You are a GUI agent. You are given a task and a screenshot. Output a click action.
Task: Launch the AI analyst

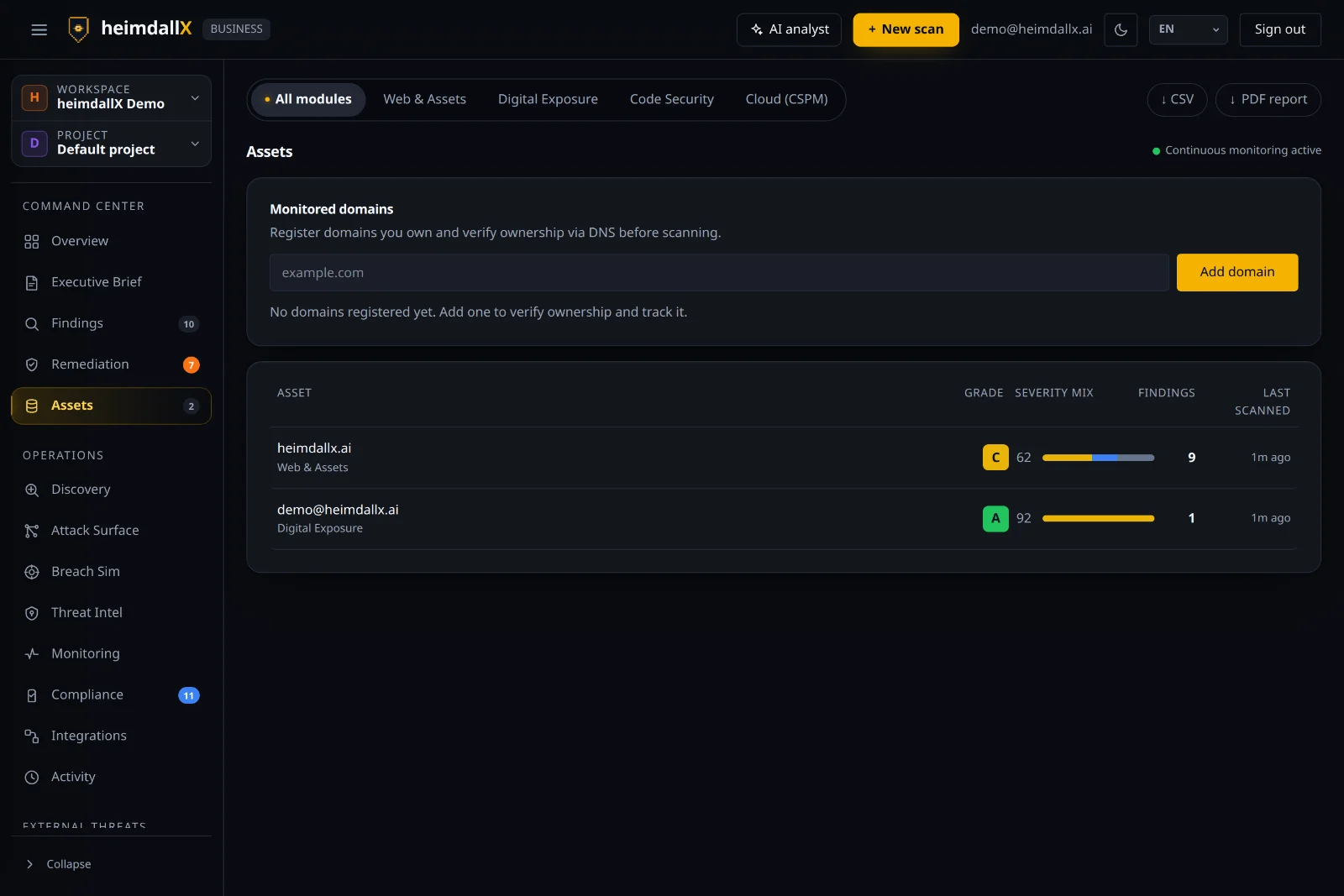point(789,29)
